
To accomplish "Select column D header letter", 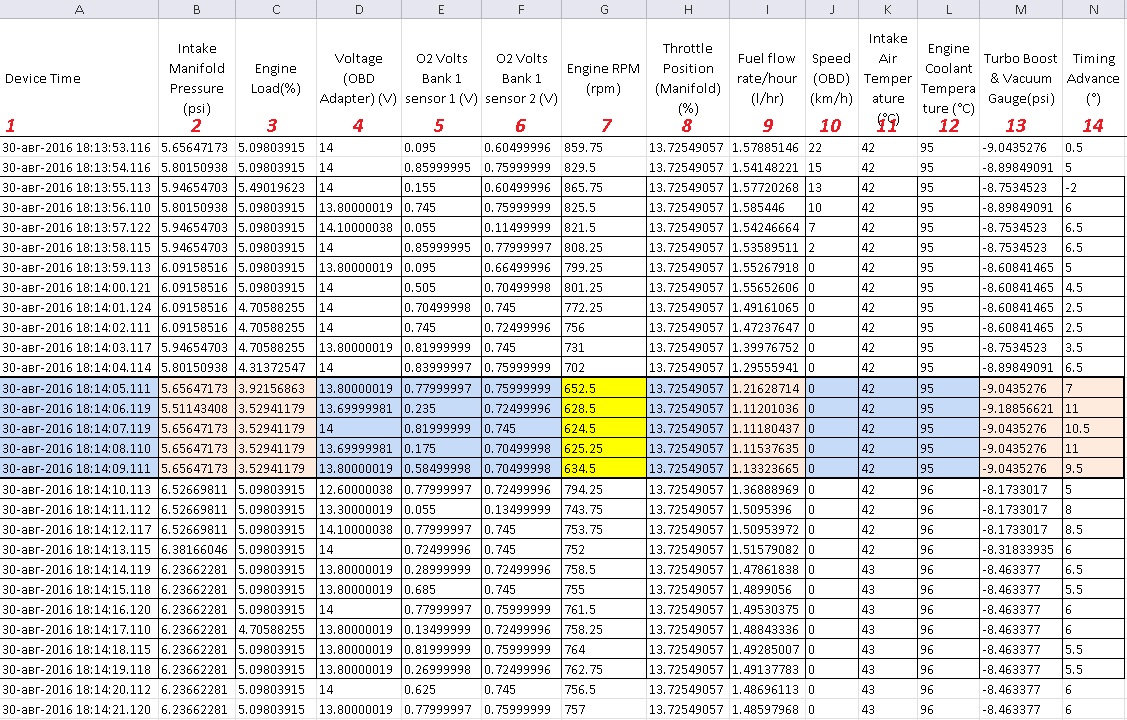I will (359, 9).
